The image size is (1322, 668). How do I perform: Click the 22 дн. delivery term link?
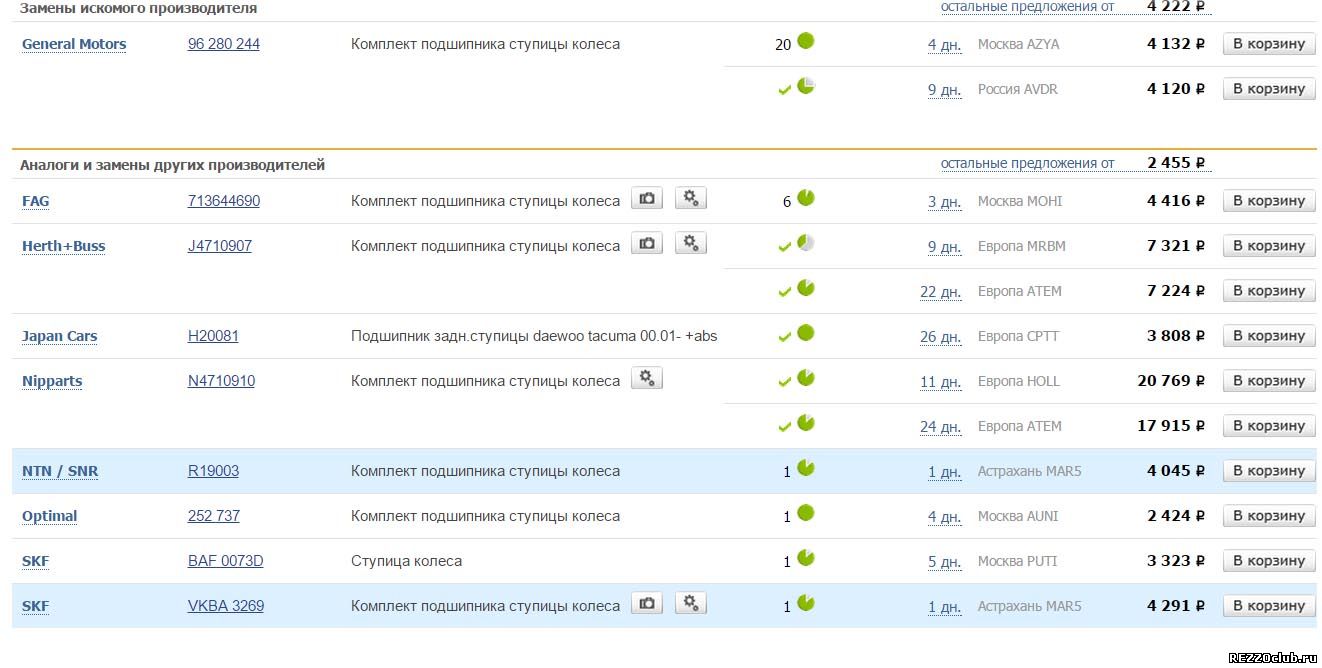coord(941,292)
